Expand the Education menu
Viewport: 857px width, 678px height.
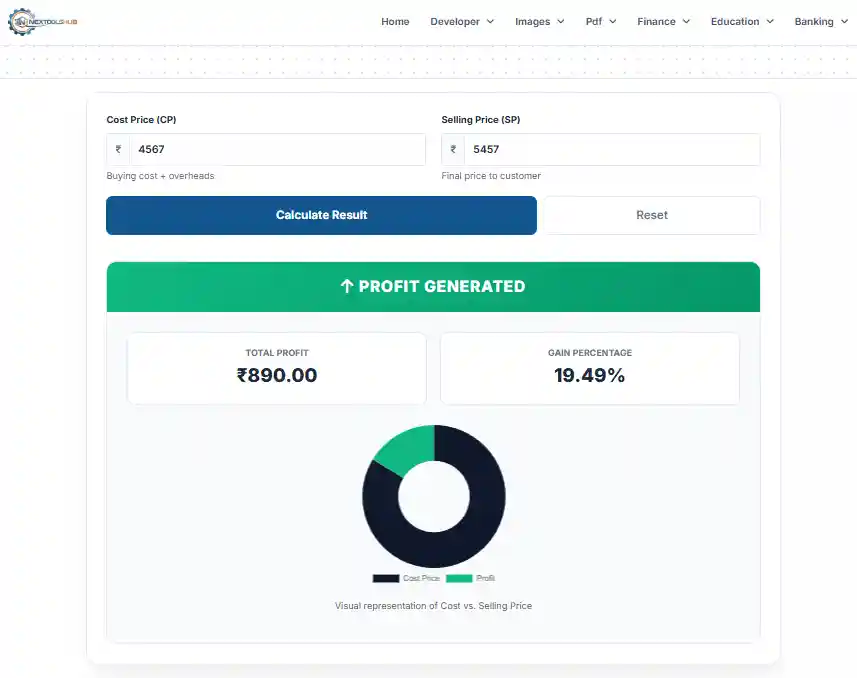pyautogui.click(x=742, y=21)
